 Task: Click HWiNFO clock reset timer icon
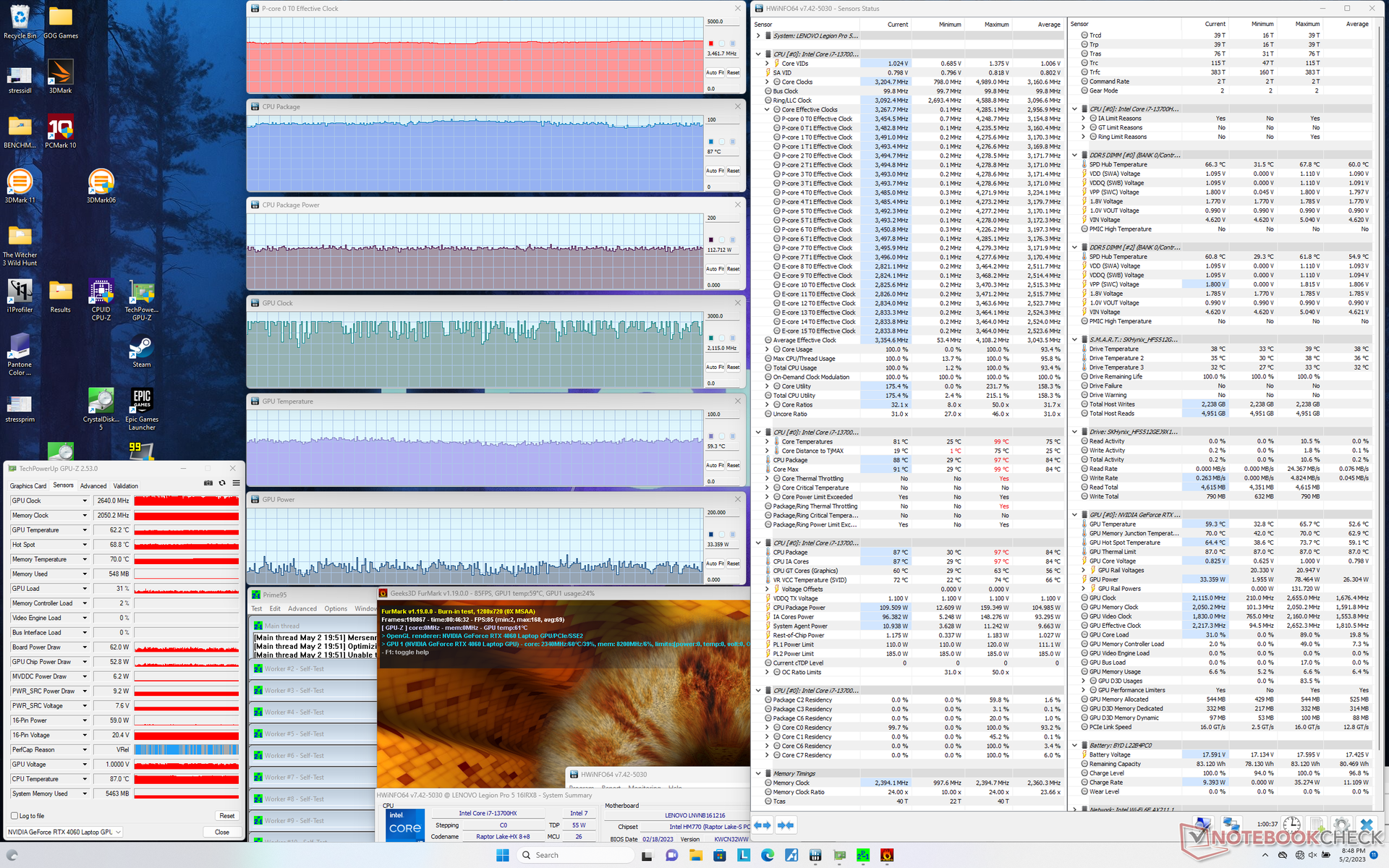point(1292,825)
